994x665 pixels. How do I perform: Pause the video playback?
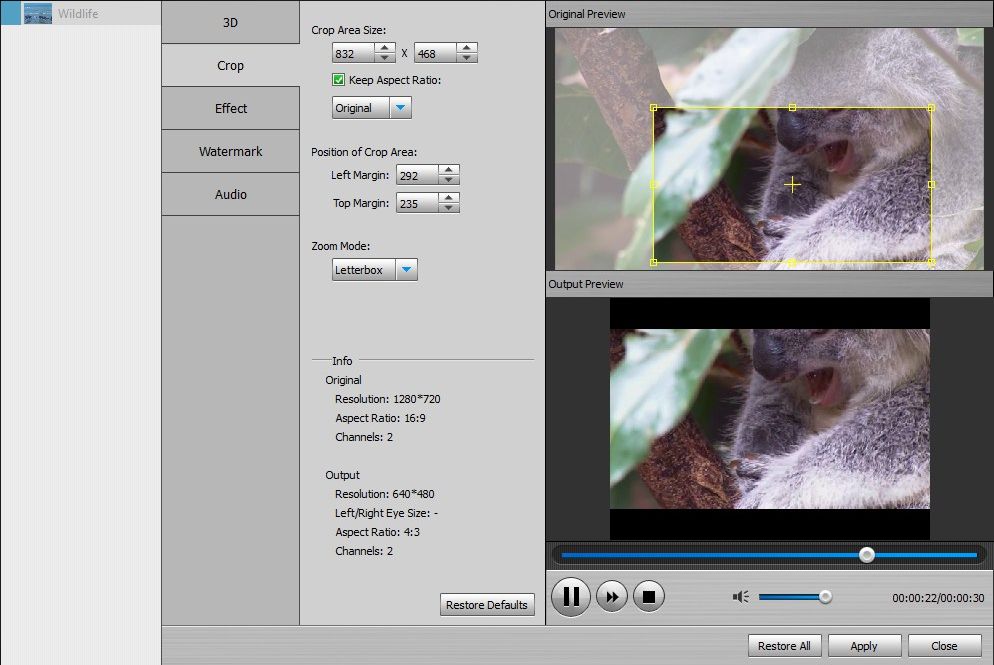(571, 596)
